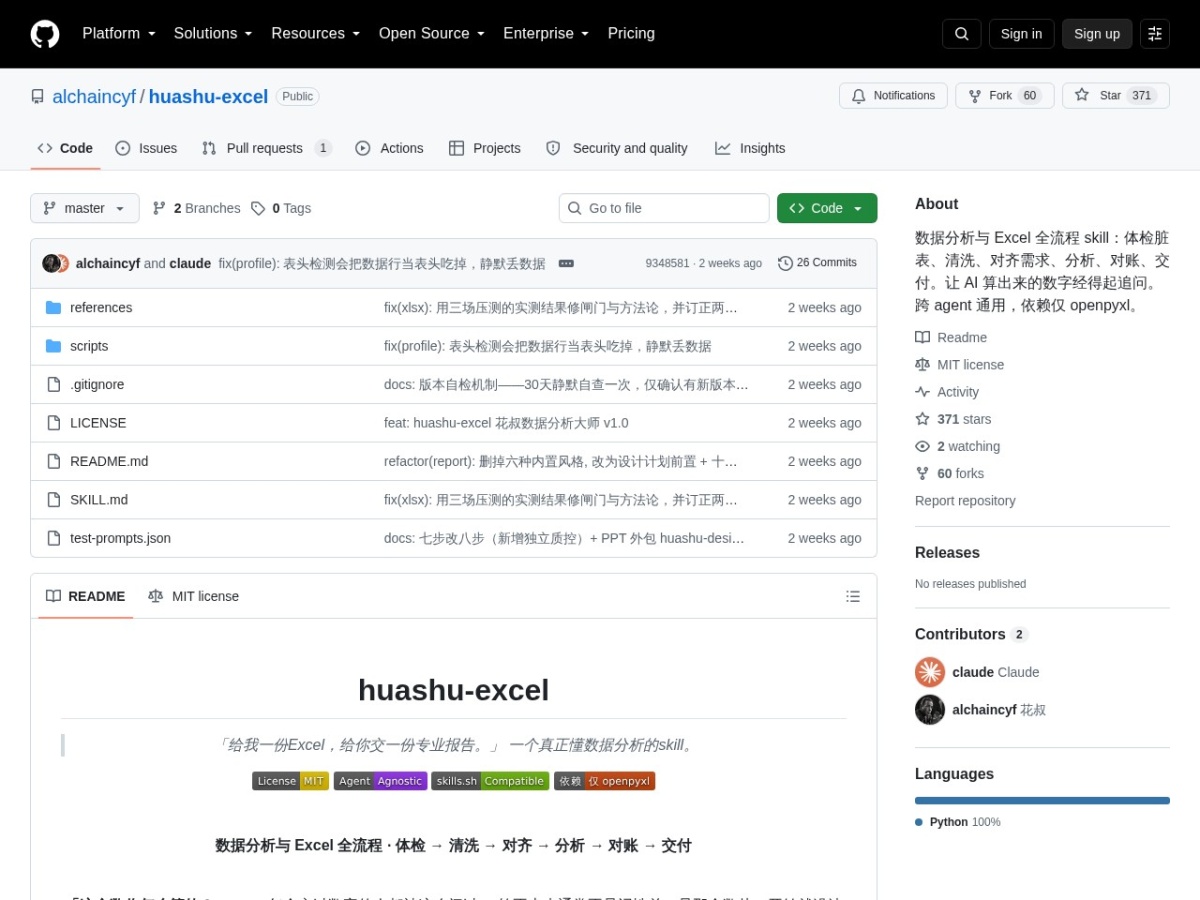Image resolution: width=1200 pixels, height=900 pixels.
Task: Select the MIT license tab
Action: tap(193, 596)
